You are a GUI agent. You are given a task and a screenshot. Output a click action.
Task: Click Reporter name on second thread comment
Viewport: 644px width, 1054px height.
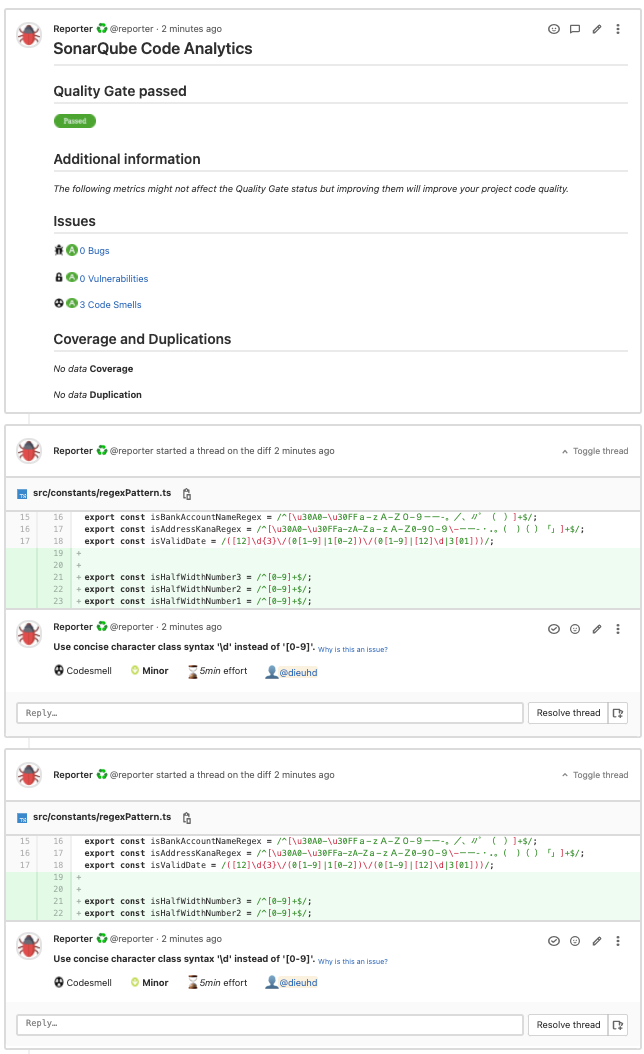click(x=73, y=939)
